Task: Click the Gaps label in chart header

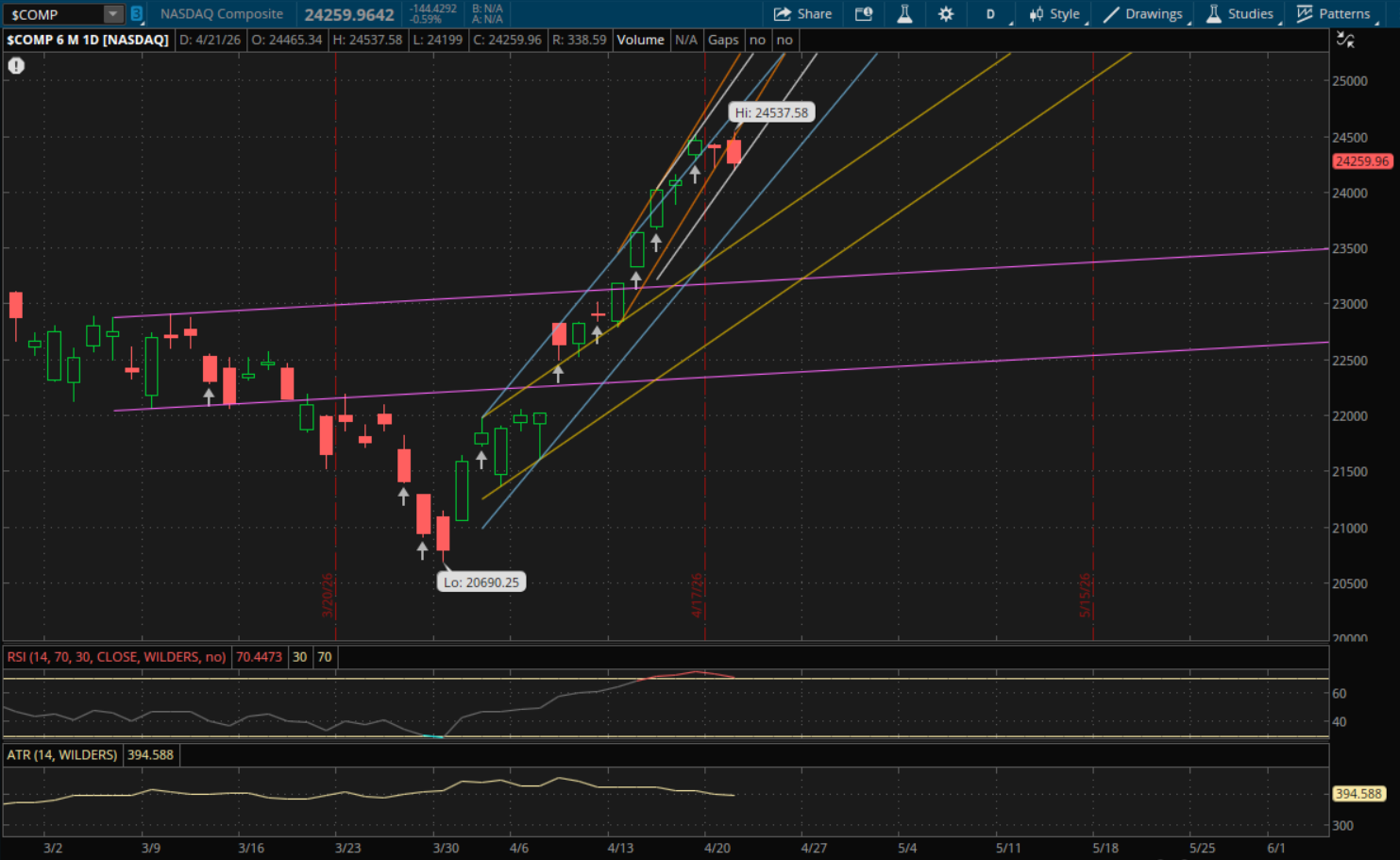Action: click(x=723, y=40)
